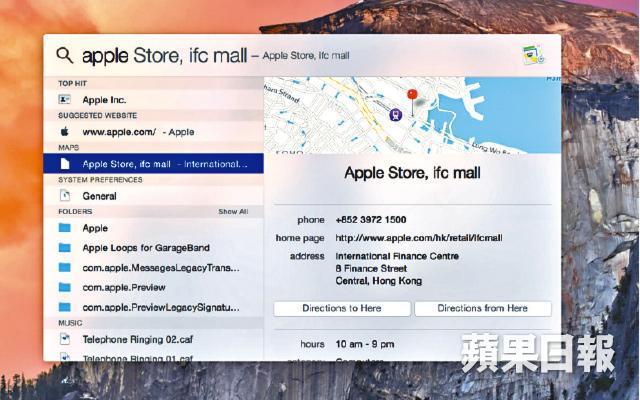Viewport: 640px width, 400px height.
Task: Click the folder icon for com.apple.MessagesLegacyTrans
Action: (64, 267)
